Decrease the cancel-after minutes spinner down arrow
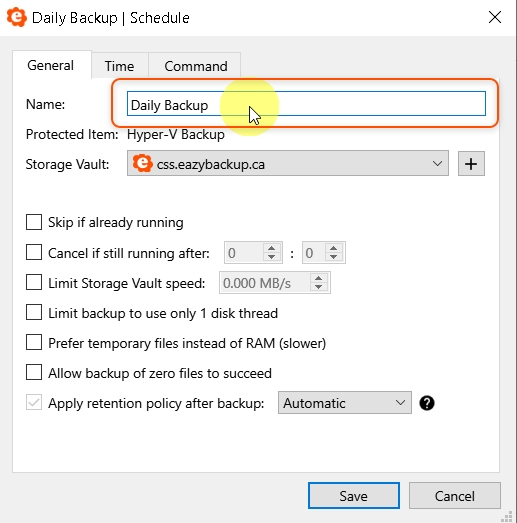Screen dimensions: 517x523 (x=334, y=256)
